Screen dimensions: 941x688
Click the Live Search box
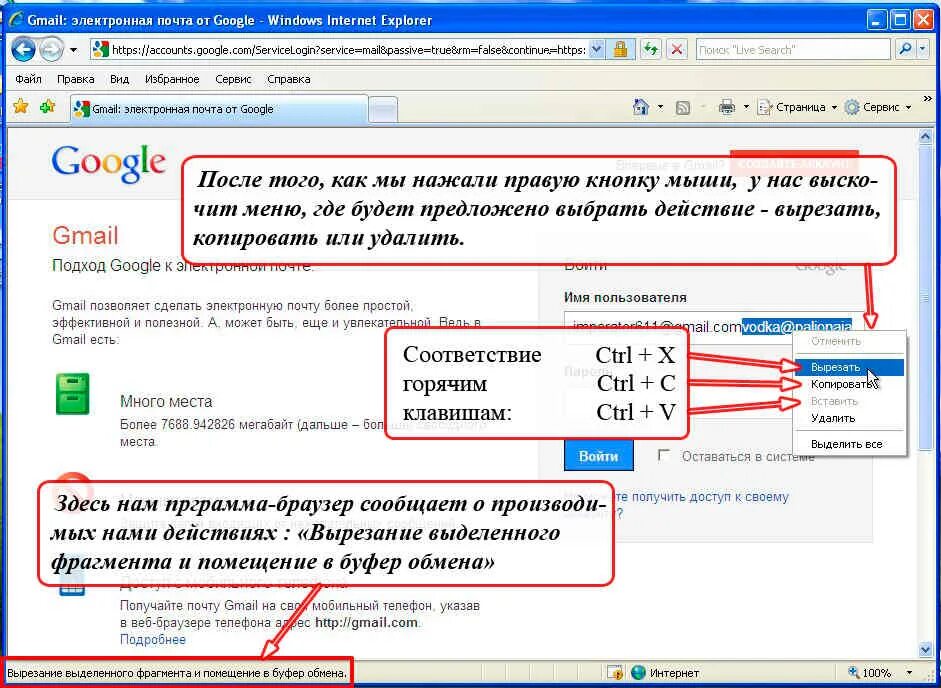793,50
